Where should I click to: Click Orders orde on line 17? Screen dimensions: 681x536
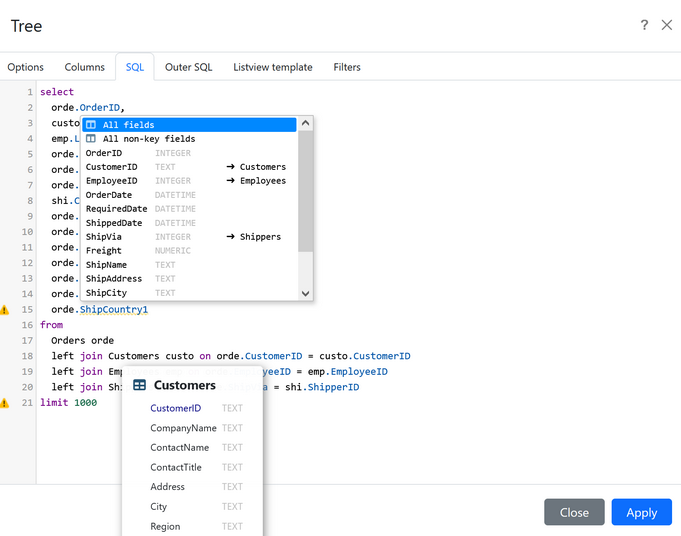coord(83,341)
